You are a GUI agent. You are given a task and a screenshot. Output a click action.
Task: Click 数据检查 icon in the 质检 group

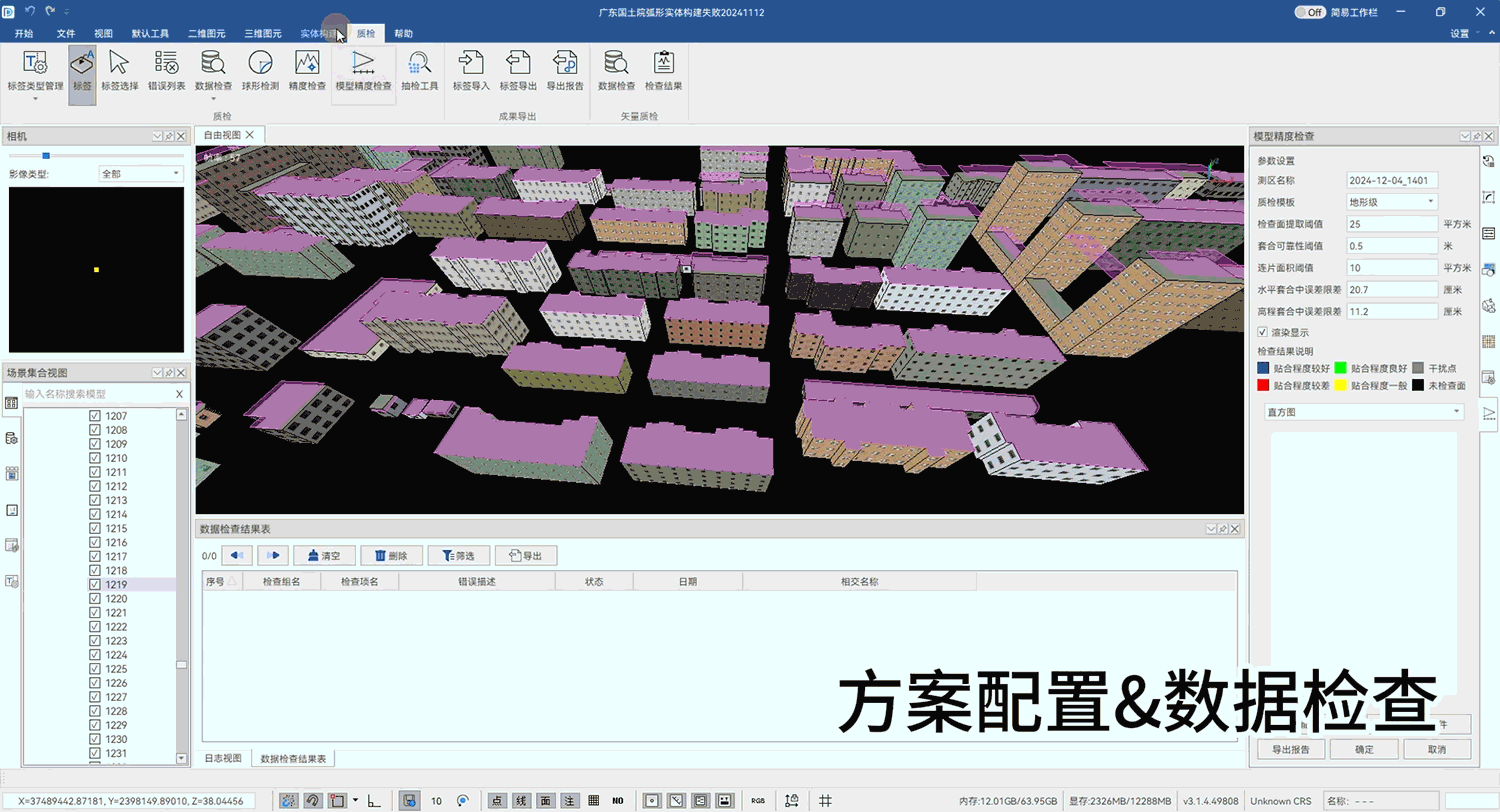click(213, 62)
